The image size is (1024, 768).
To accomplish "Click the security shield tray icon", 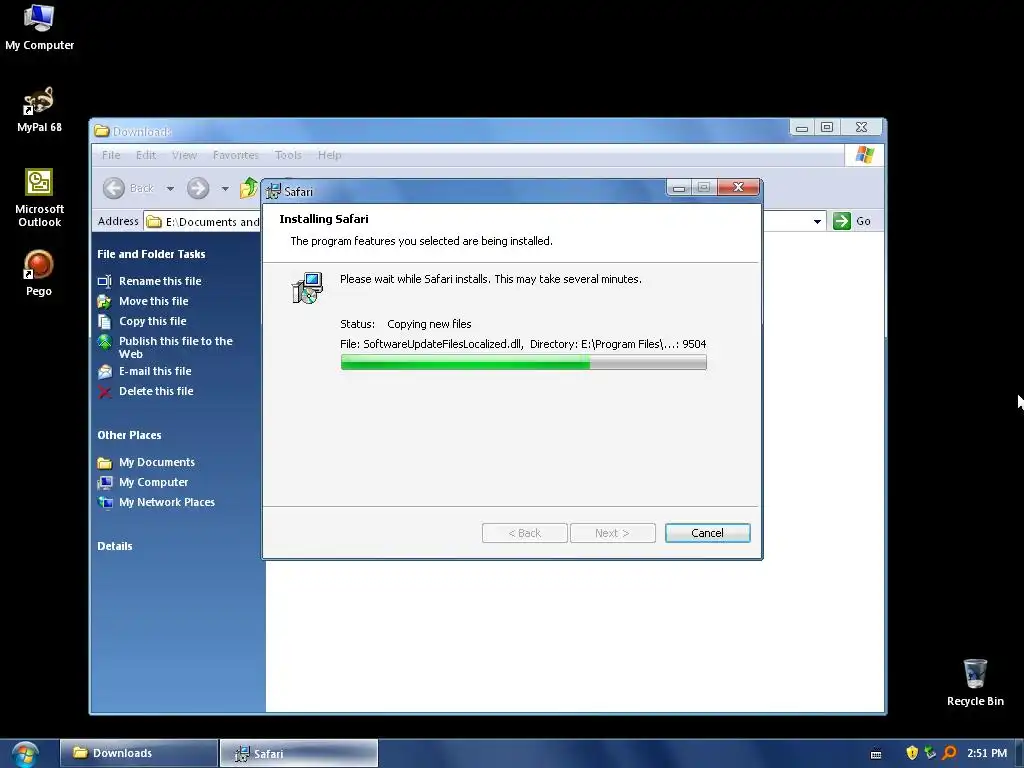I will coord(912,753).
